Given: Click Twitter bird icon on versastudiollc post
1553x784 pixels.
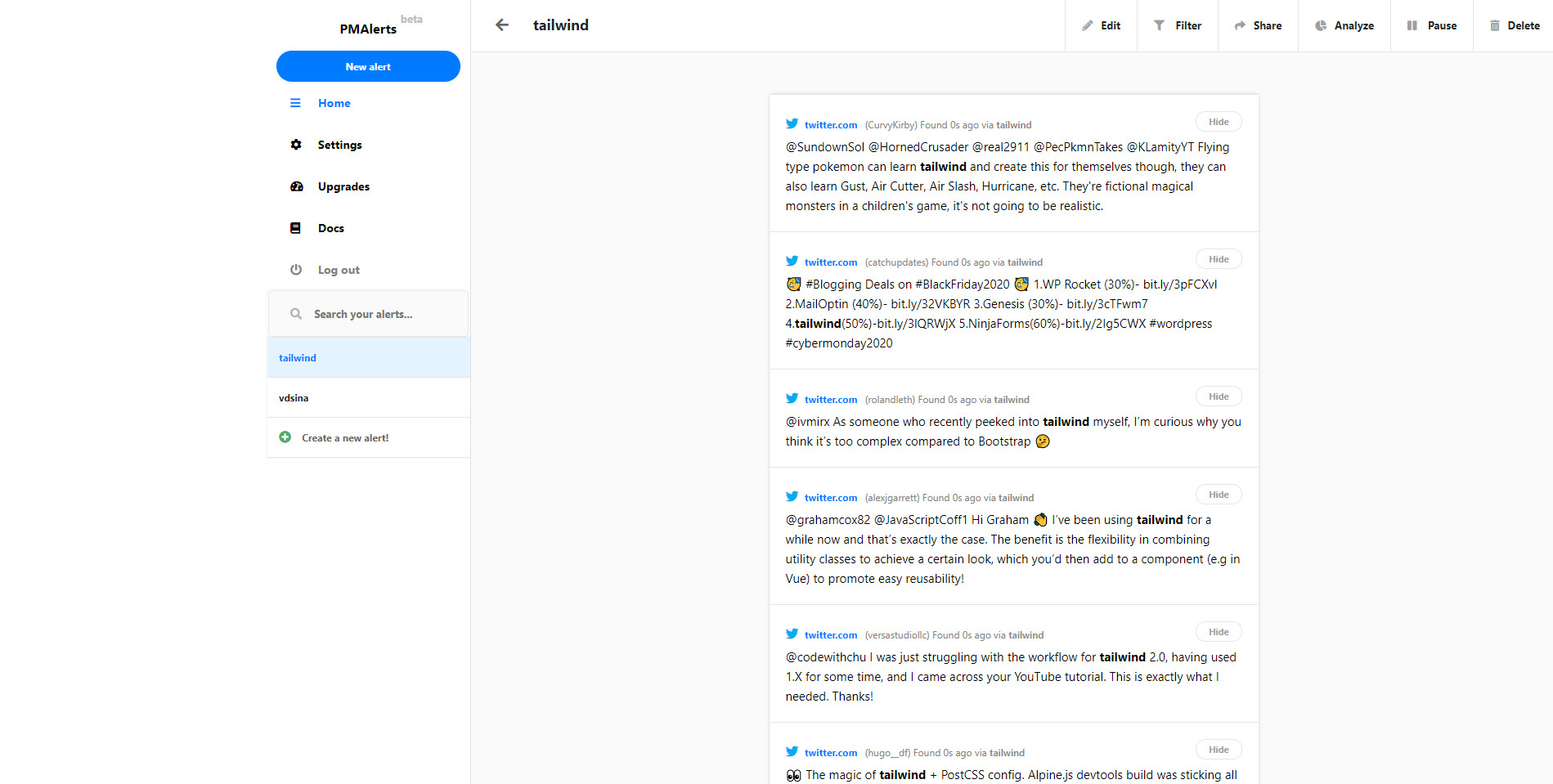Looking at the screenshot, I should tap(792, 634).
